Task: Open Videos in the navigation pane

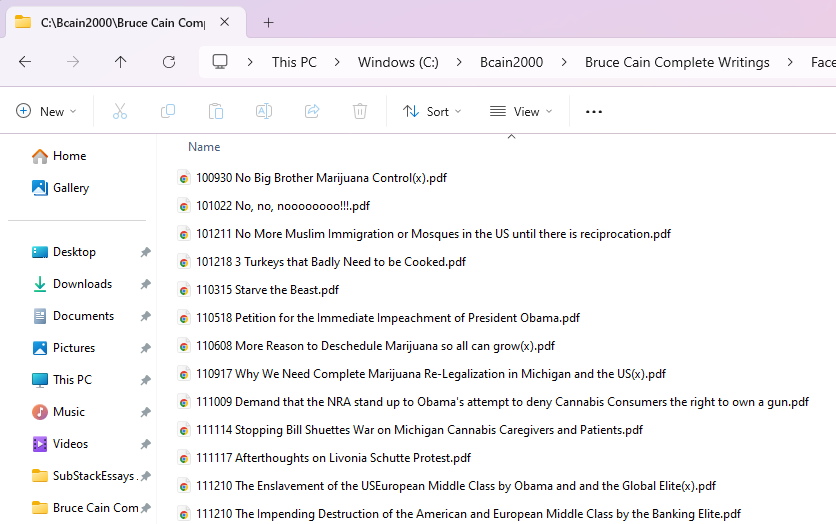Action: (x=70, y=444)
